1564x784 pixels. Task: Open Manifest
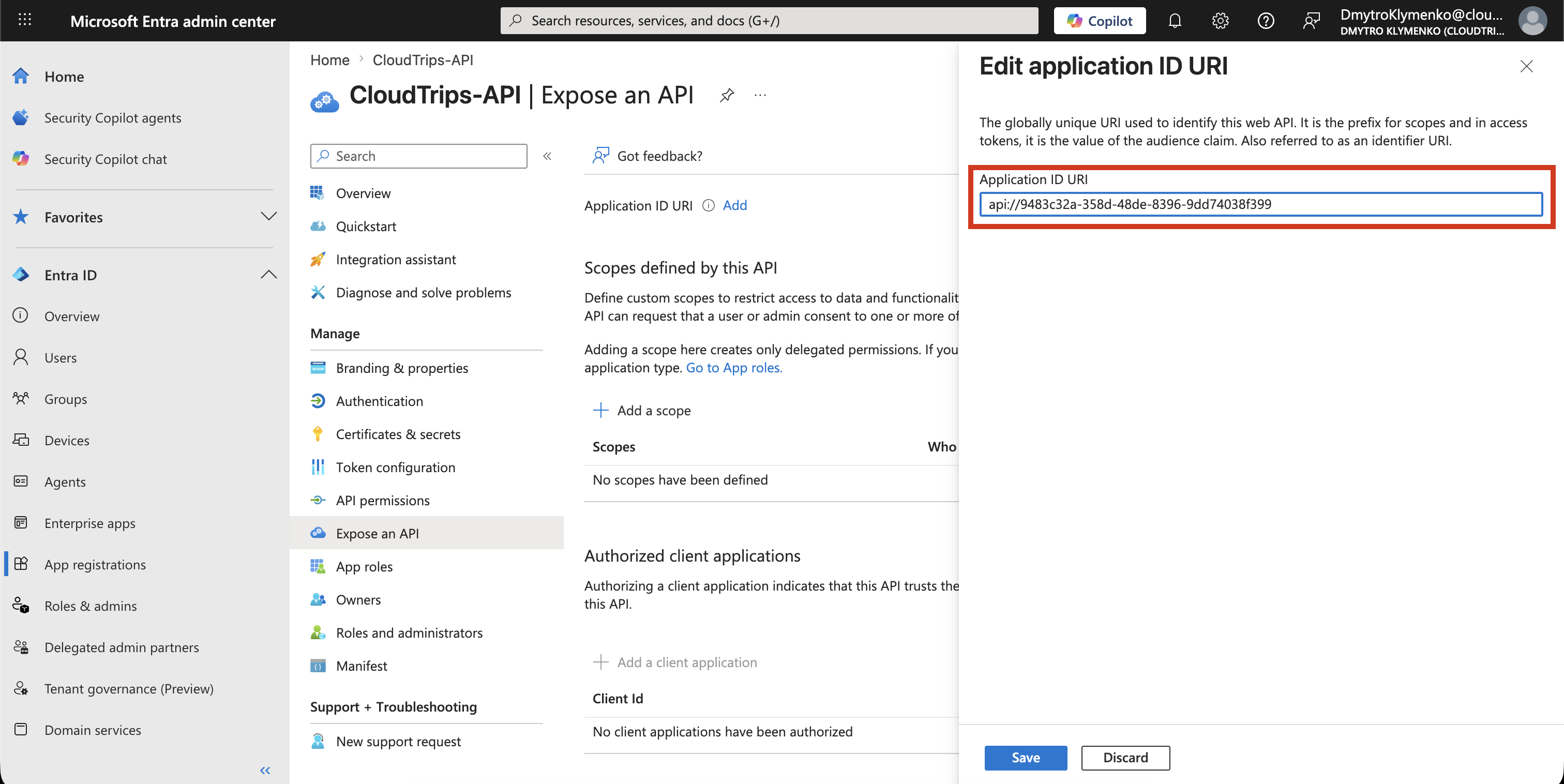(362, 666)
